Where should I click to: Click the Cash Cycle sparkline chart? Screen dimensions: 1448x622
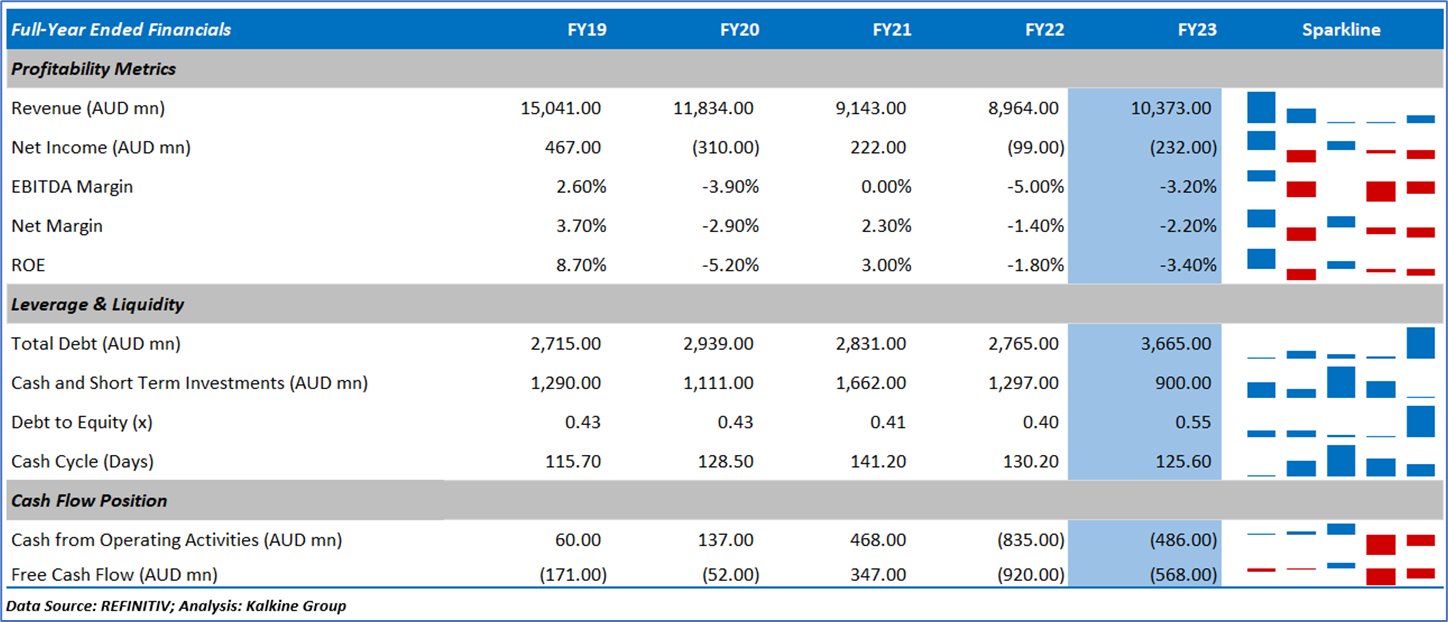point(1340,462)
